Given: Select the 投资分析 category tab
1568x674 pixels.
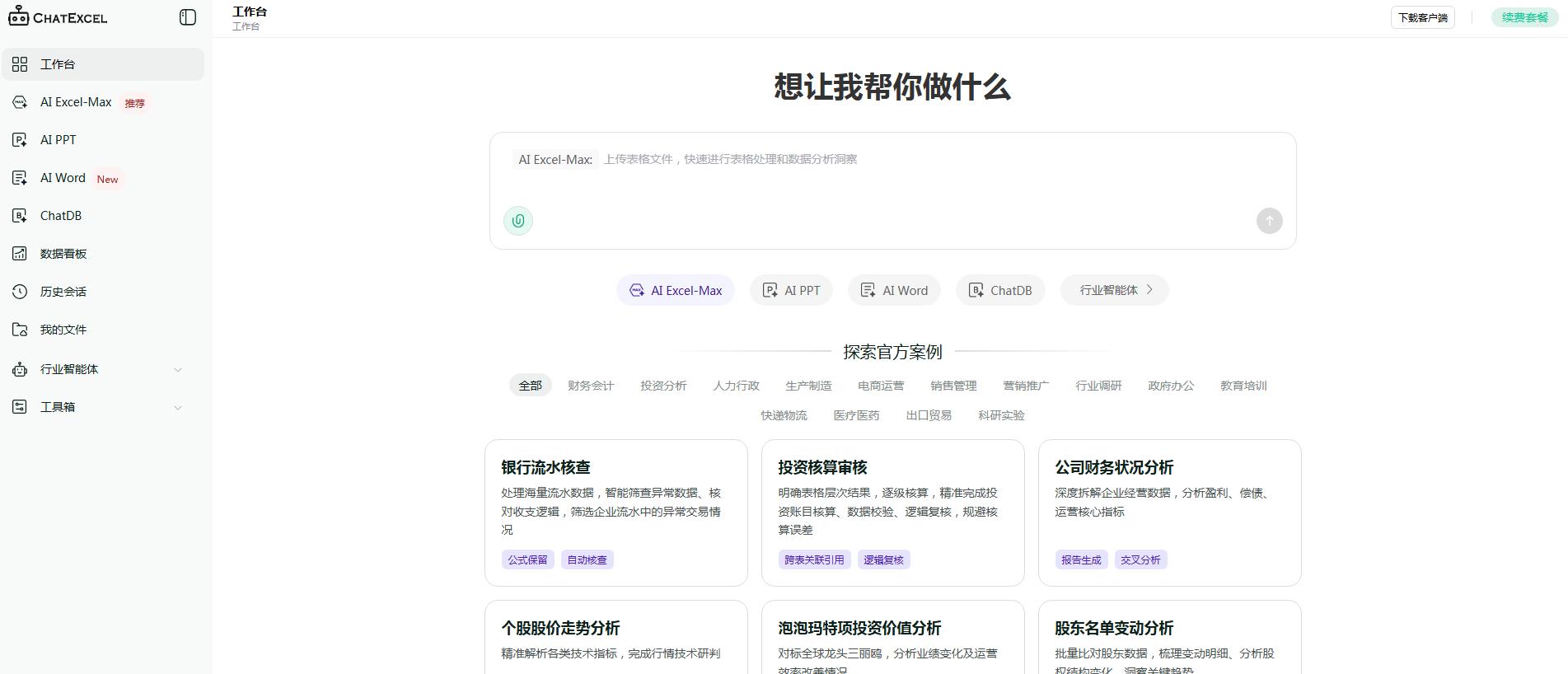Looking at the screenshot, I should tap(663, 386).
